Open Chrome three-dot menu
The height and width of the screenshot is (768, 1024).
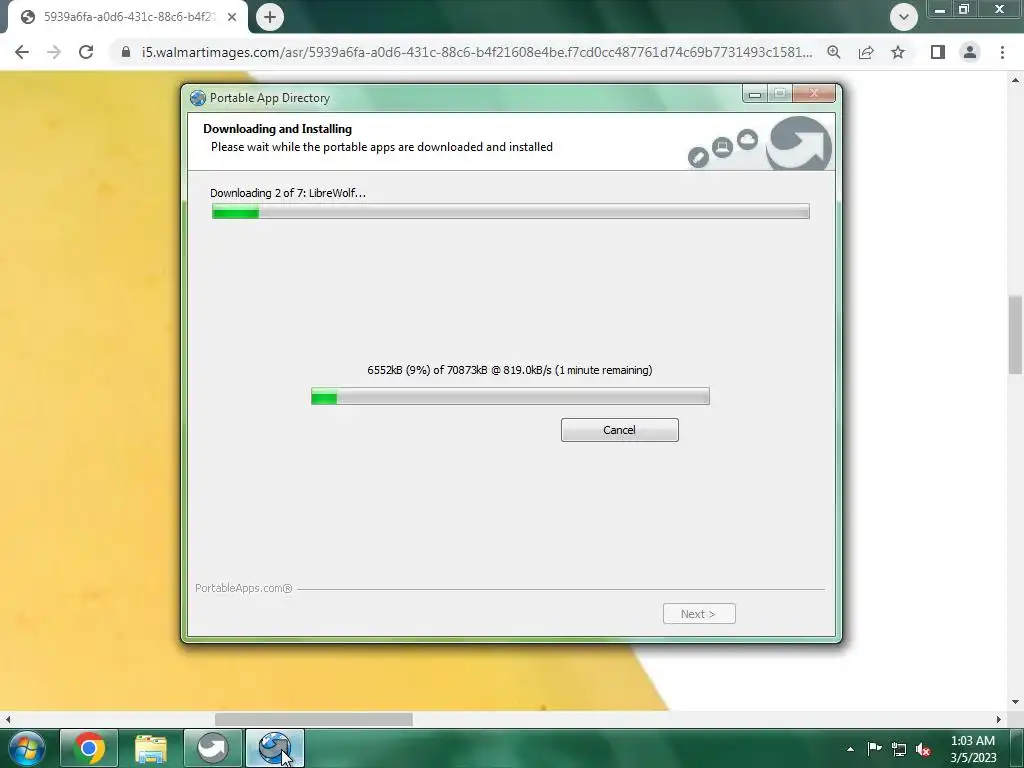click(x=1002, y=52)
